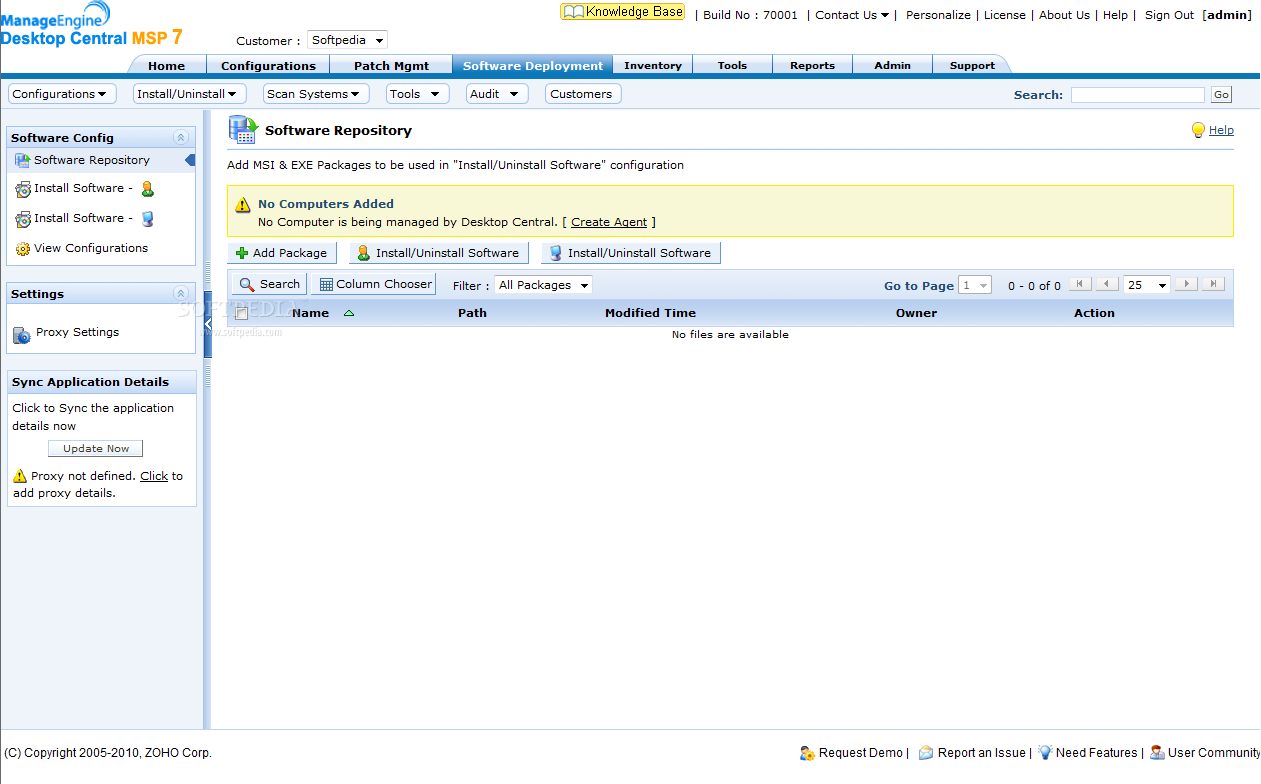Switch to the main Tools tab
1261x784 pixels.
coord(732,65)
